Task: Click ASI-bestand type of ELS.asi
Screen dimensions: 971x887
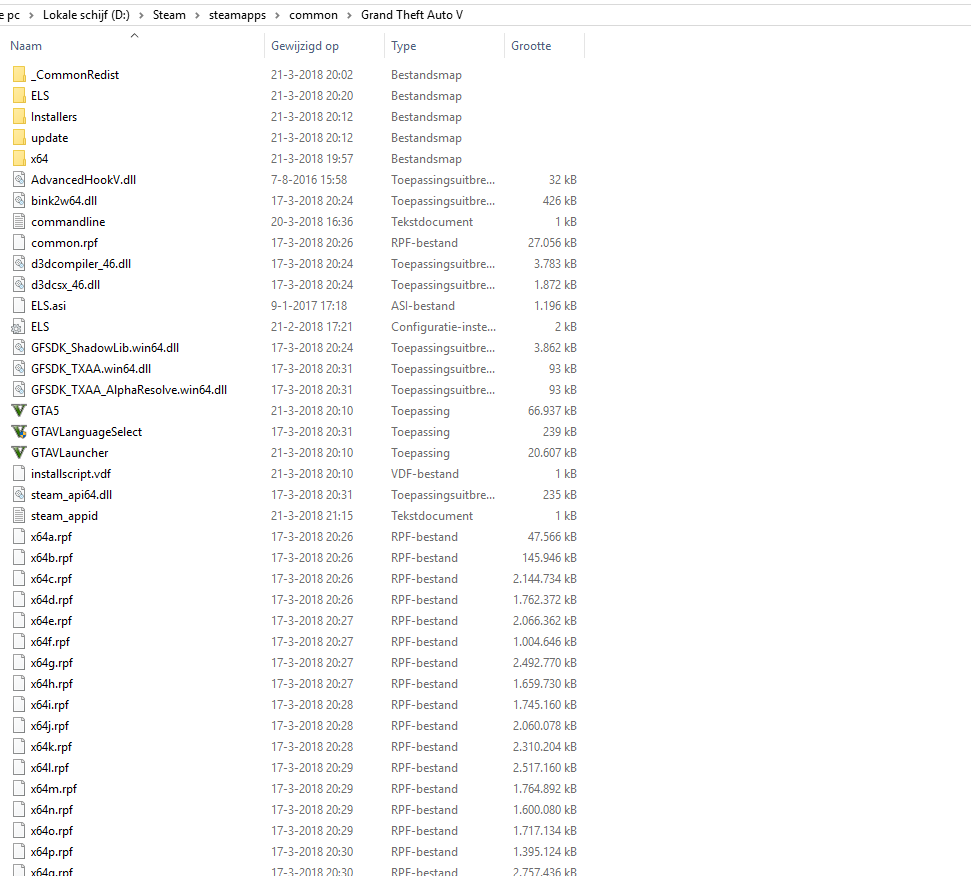Action: (423, 306)
